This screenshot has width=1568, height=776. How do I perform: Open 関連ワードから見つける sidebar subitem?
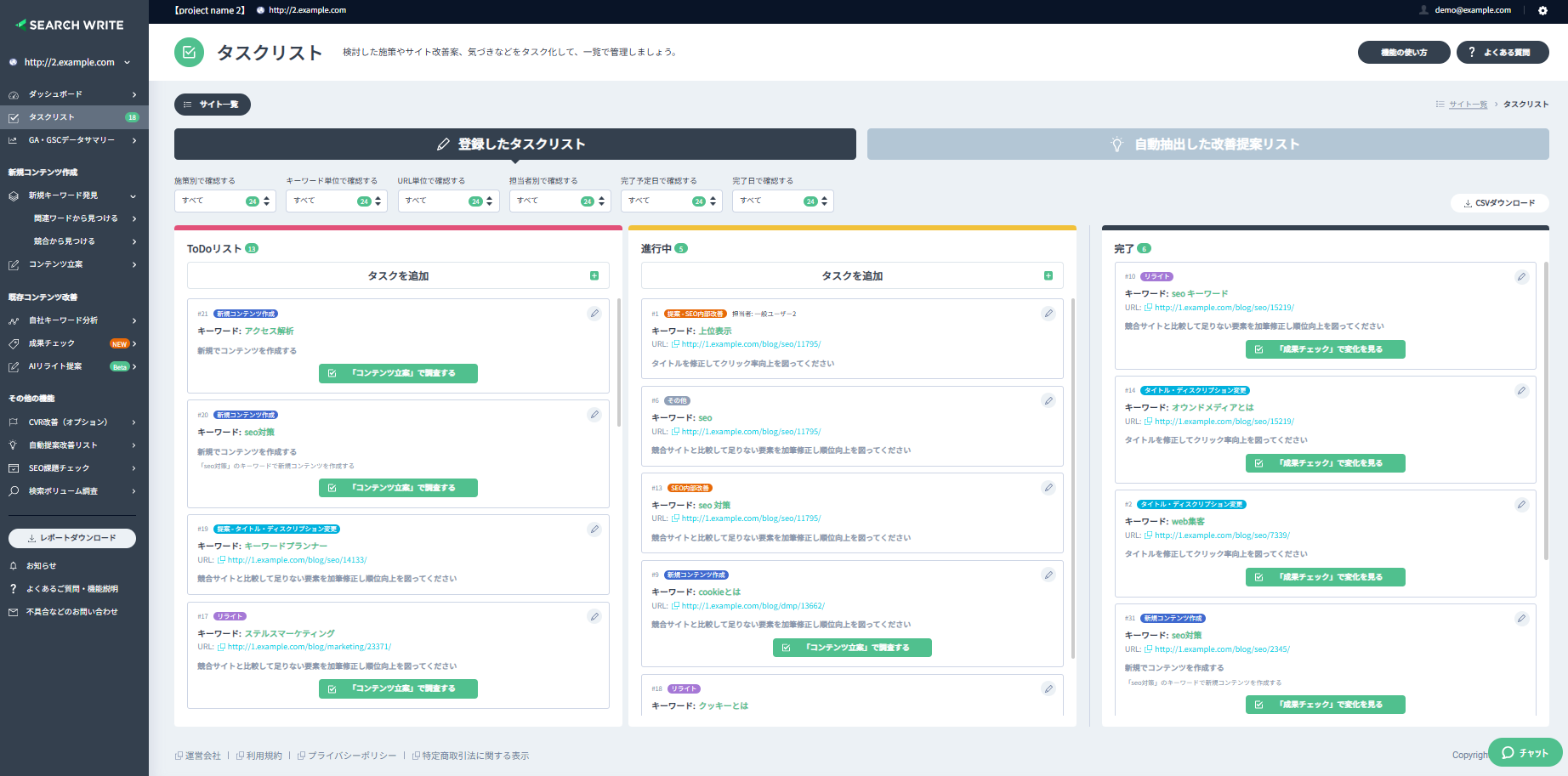[x=74, y=218]
